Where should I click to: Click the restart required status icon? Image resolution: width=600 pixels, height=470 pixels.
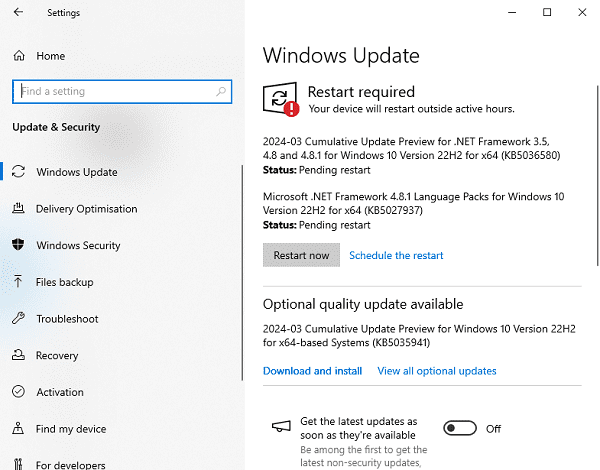click(x=281, y=99)
